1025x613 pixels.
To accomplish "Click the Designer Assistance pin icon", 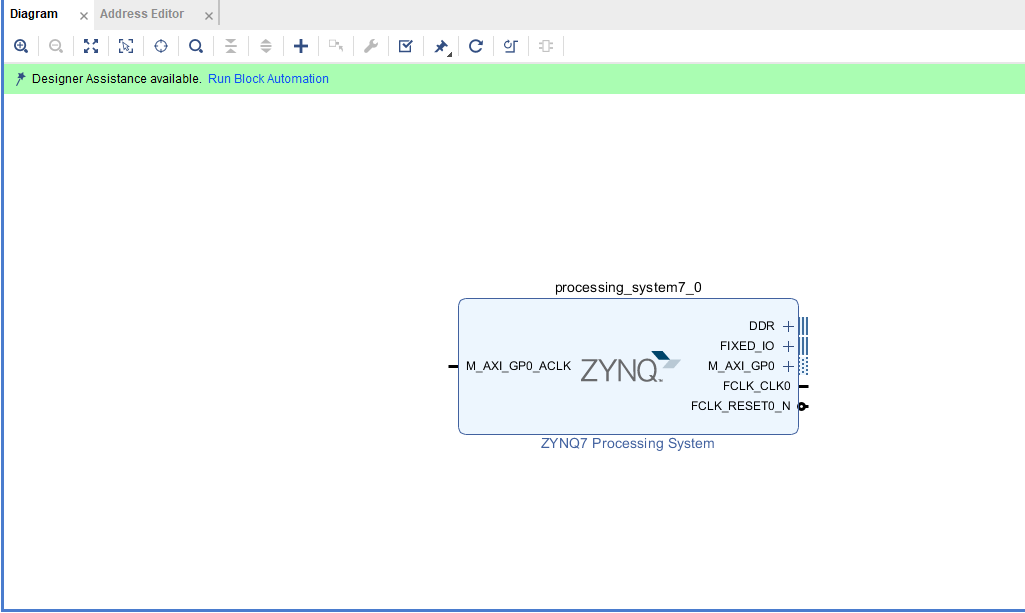I will click(x=20, y=79).
